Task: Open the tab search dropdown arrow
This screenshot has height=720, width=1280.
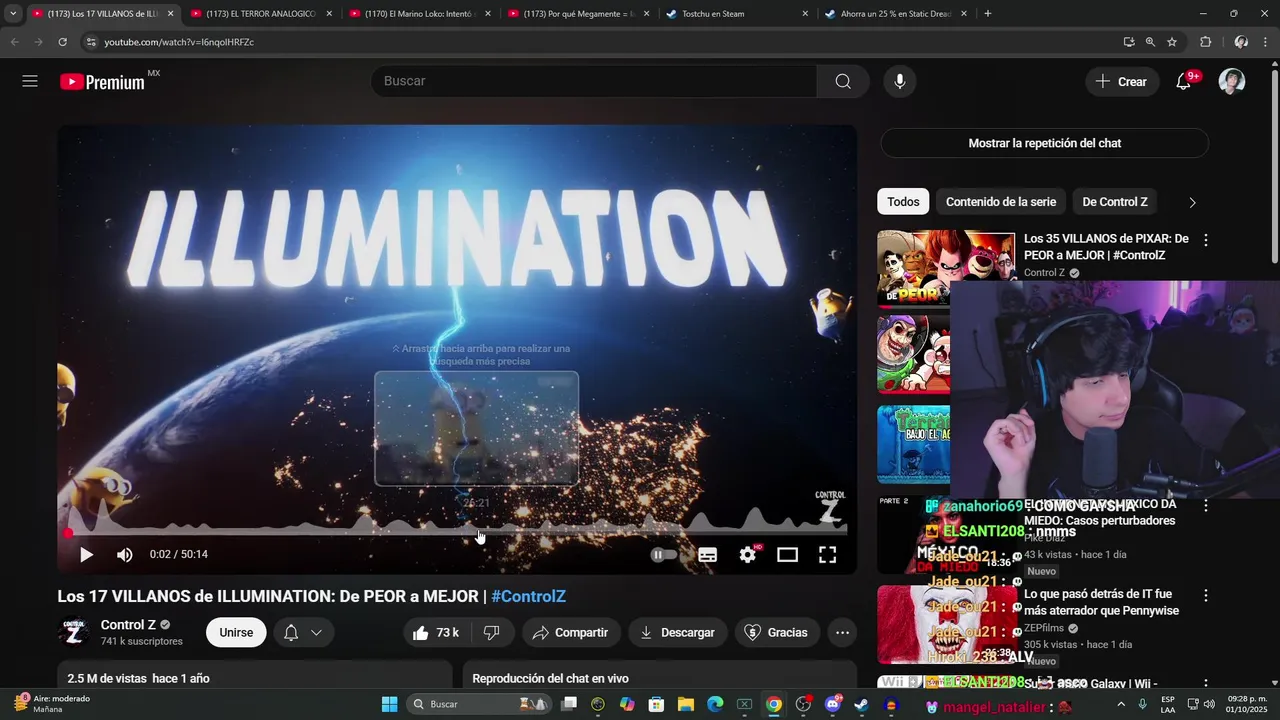Action: pos(13,14)
